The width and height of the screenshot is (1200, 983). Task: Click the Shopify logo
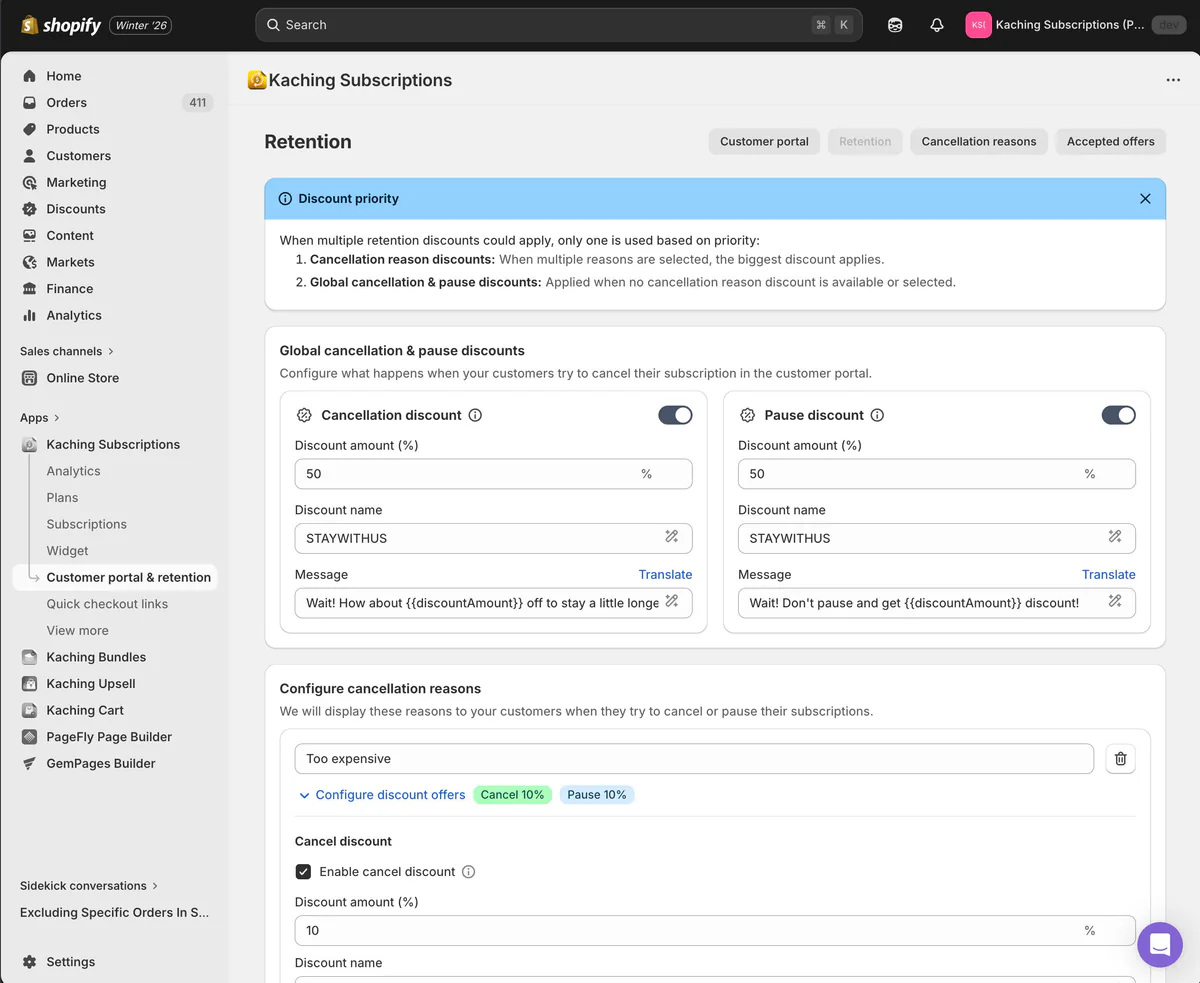pyautogui.click(x=61, y=25)
